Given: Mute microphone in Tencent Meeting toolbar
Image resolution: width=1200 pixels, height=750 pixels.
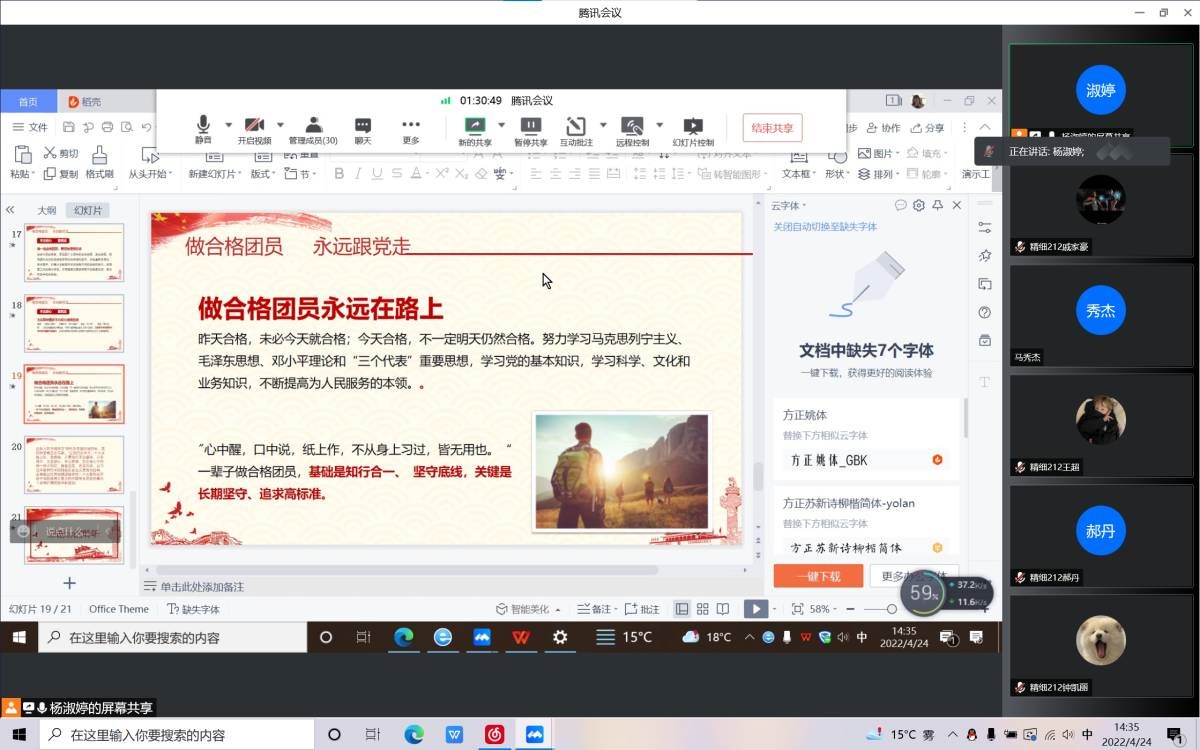Looking at the screenshot, I should [203, 130].
